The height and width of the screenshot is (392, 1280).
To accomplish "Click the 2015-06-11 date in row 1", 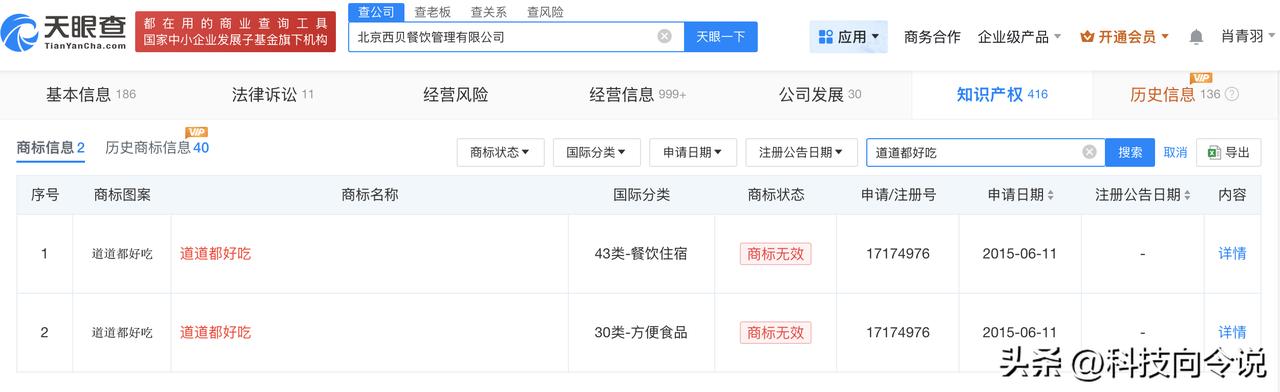I will (1019, 254).
